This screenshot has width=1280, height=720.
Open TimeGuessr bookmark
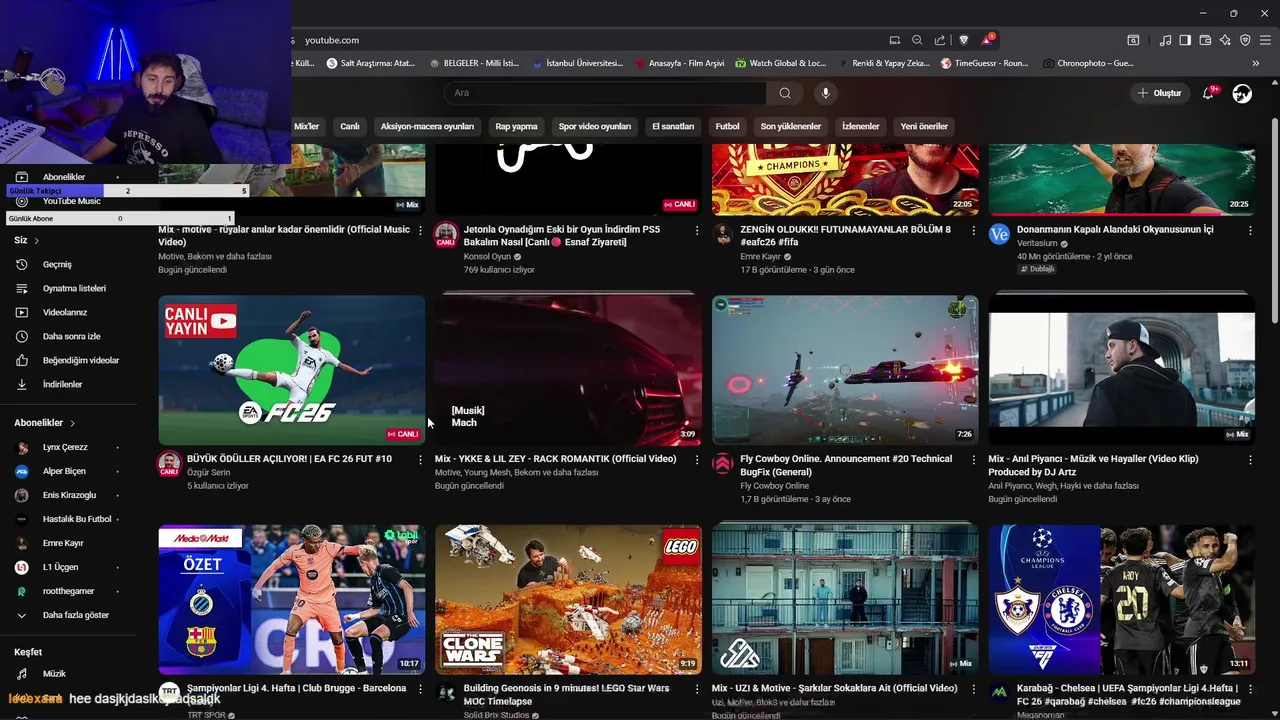coord(984,63)
